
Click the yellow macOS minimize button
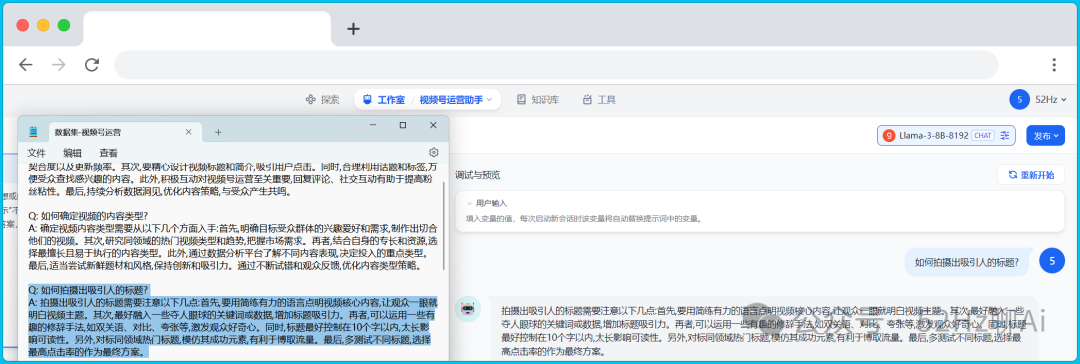tap(43, 25)
